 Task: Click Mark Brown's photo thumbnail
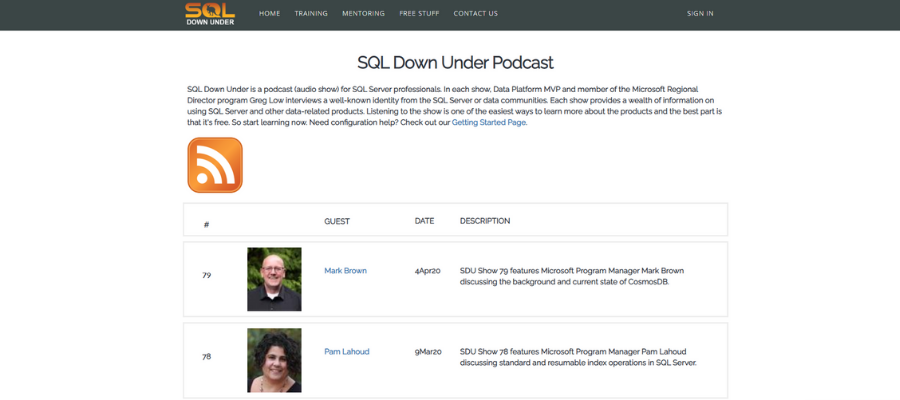pos(274,279)
